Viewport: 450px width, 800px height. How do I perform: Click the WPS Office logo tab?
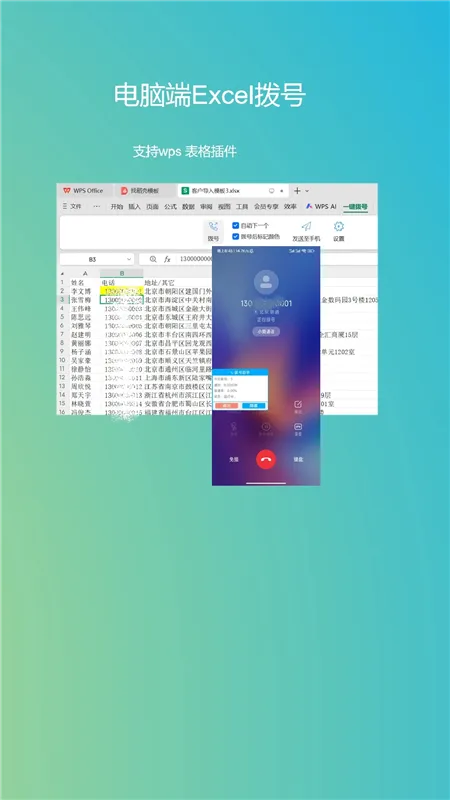[x=83, y=191]
